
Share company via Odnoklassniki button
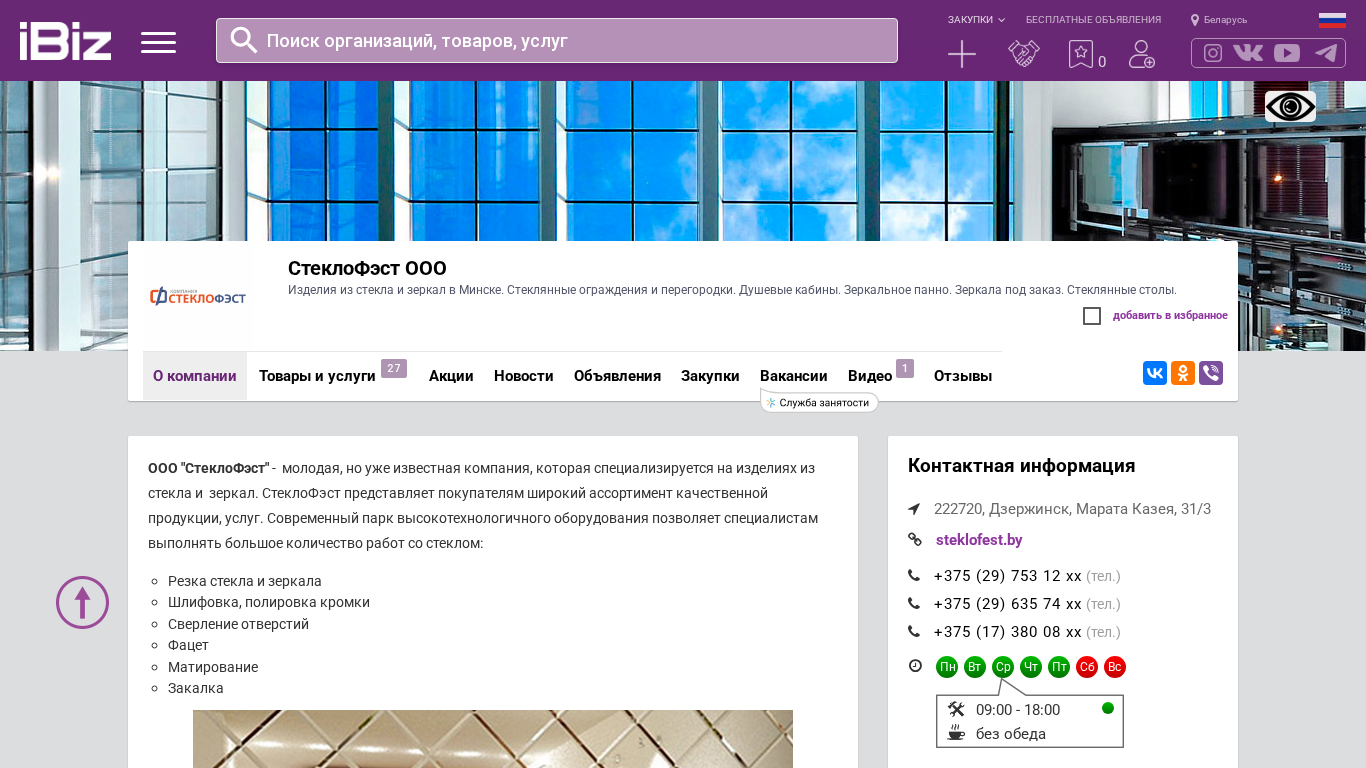pyautogui.click(x=1183, y=373)
